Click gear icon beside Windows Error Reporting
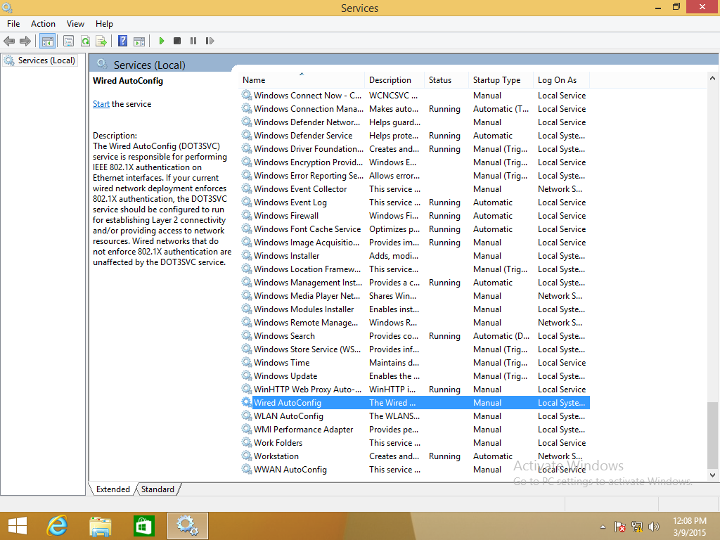Image resolution: width=720 pixels, height=540 pixels. [247, 175]
